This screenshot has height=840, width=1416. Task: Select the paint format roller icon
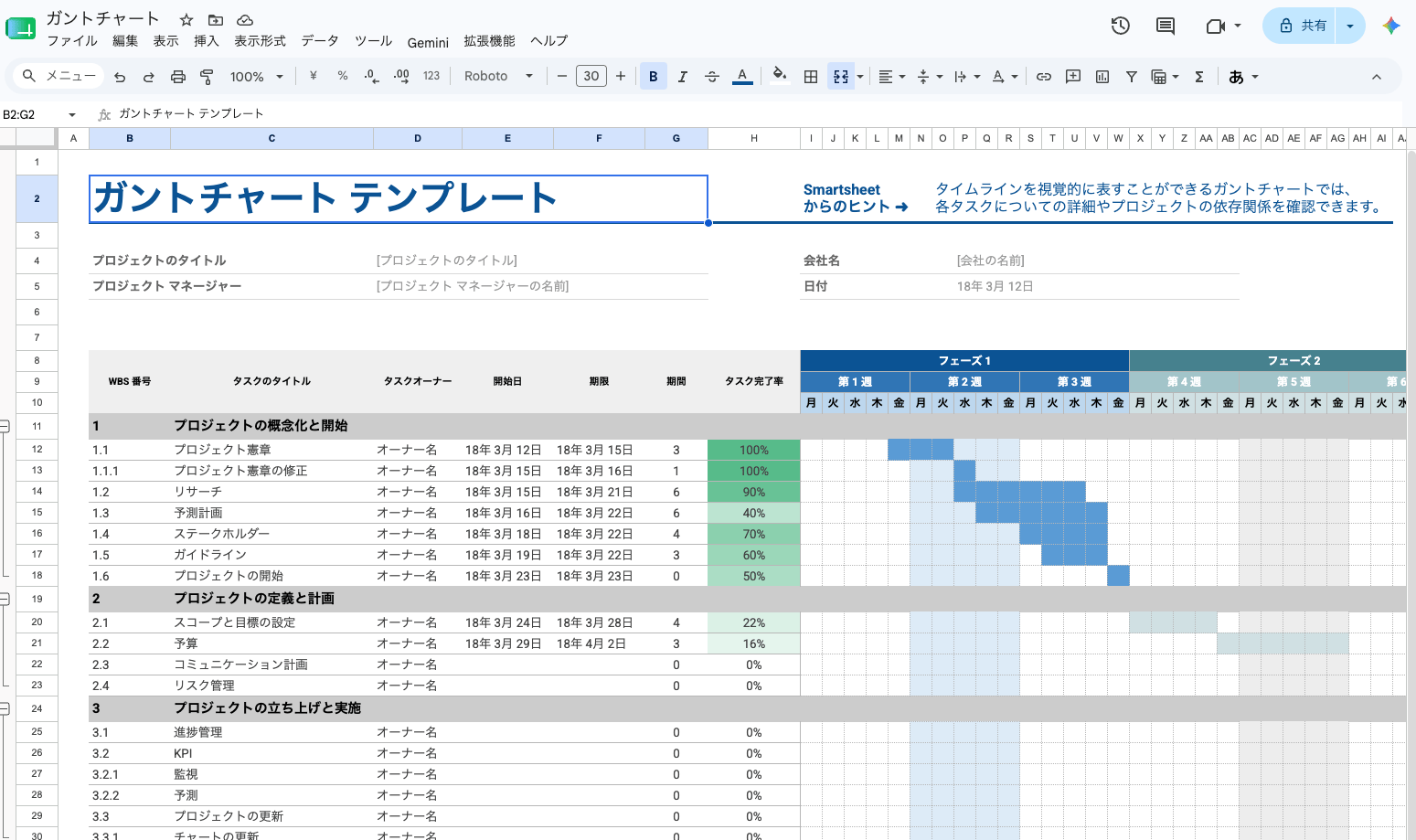click(207, 77)
